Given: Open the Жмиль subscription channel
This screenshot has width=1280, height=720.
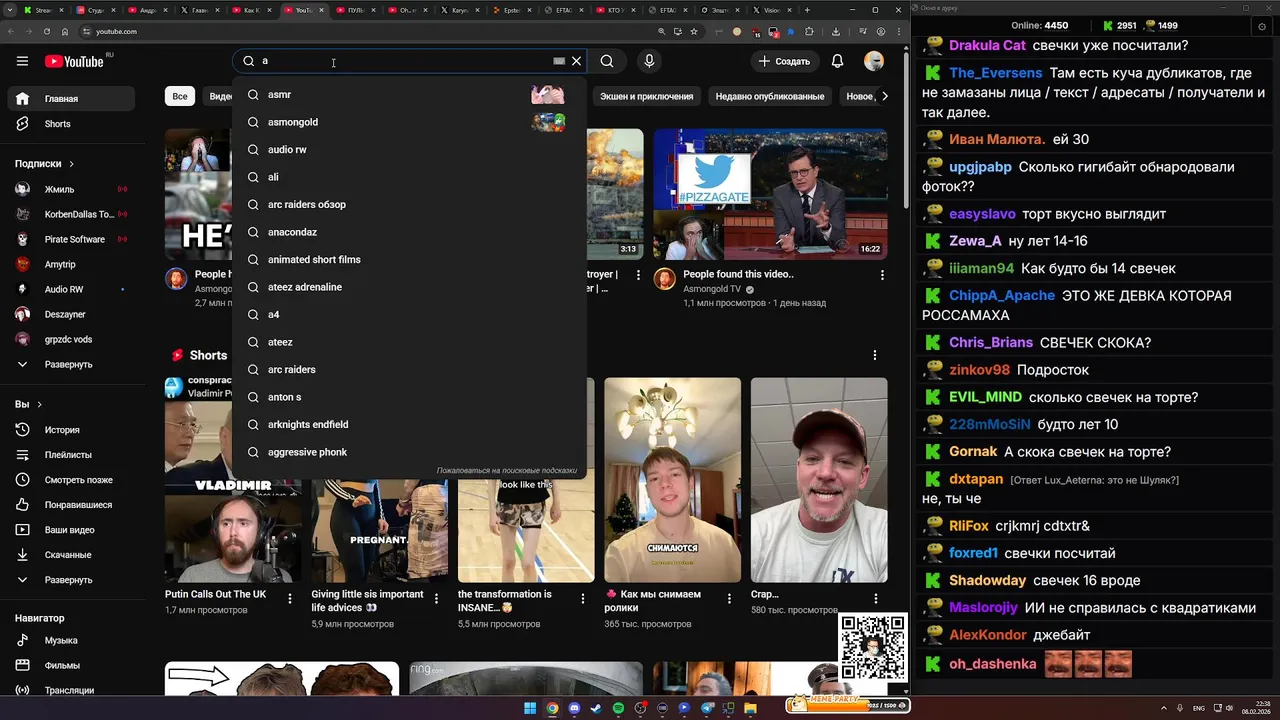Looking at the screenshot, I should (x=70, y=189).
